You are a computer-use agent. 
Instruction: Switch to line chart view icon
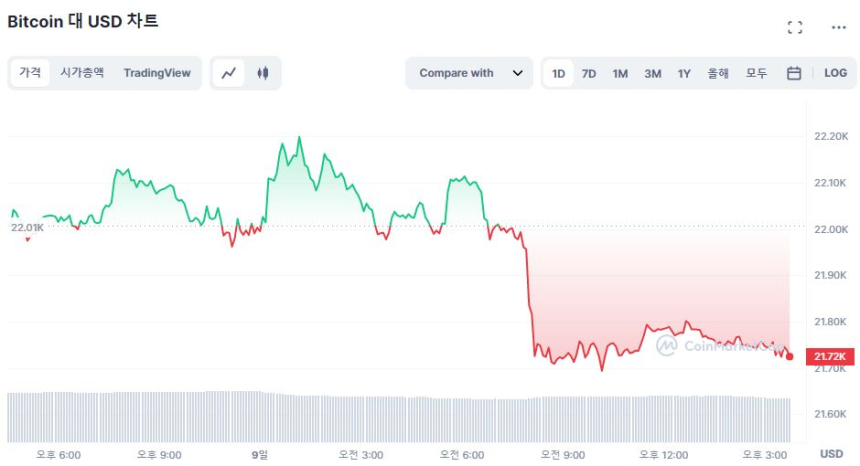click(x=229, y=73)
